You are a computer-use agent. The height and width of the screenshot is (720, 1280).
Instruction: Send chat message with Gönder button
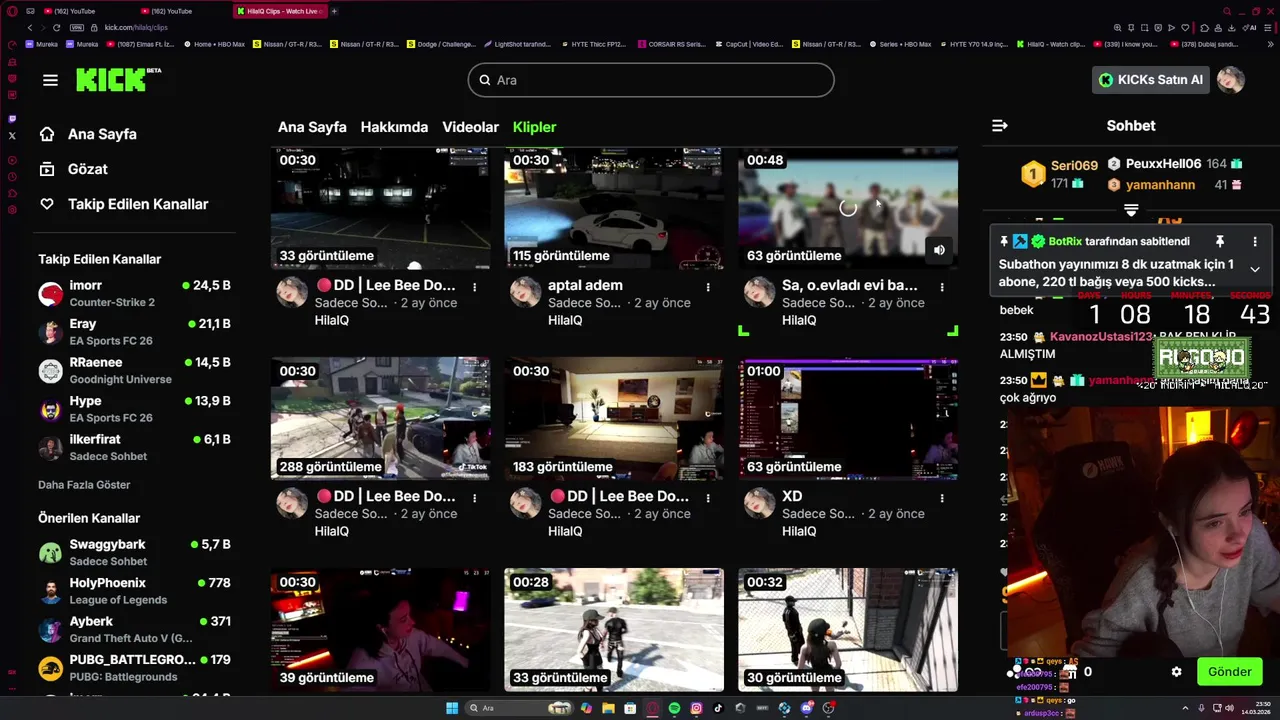(x=1229, y=672)
